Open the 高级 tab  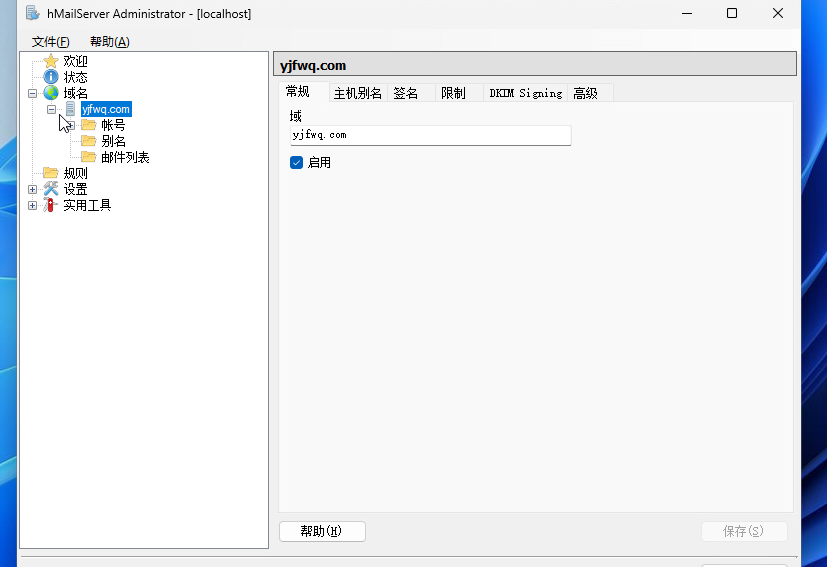coord(590,93)
